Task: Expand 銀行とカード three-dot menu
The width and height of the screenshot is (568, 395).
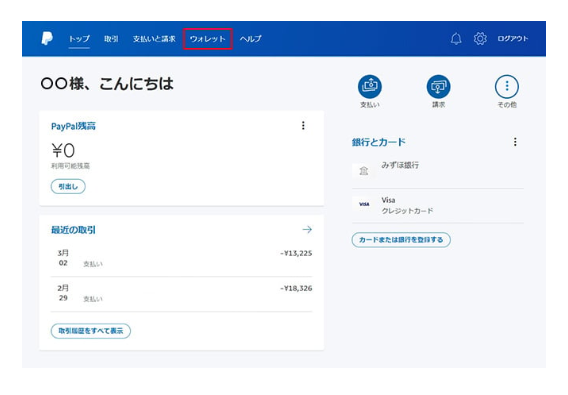Action: click(x=515, y=142)
